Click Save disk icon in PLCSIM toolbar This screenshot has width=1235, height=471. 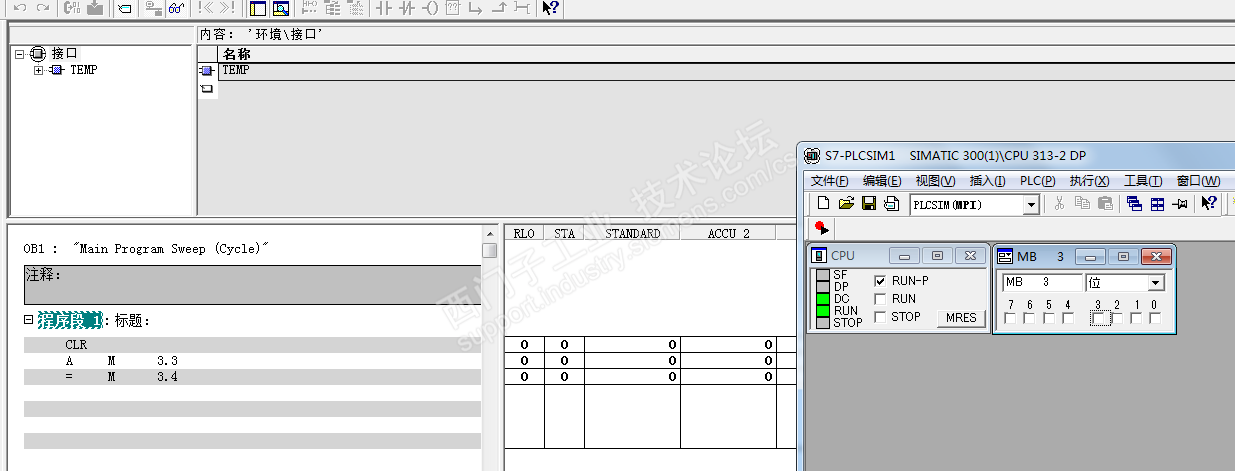(x=869, y=204)
